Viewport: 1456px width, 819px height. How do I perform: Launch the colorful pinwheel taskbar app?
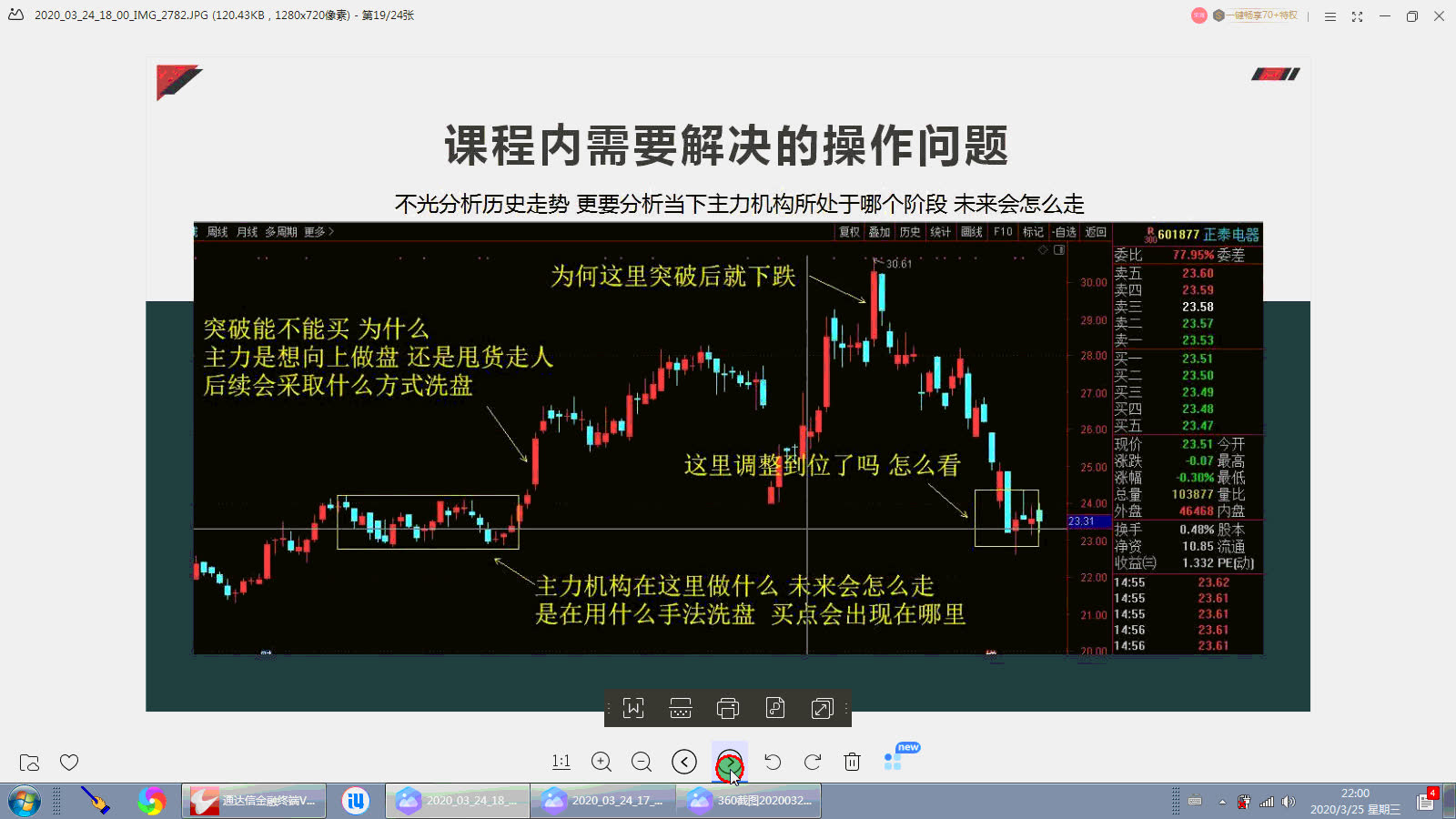pos(152,802)
